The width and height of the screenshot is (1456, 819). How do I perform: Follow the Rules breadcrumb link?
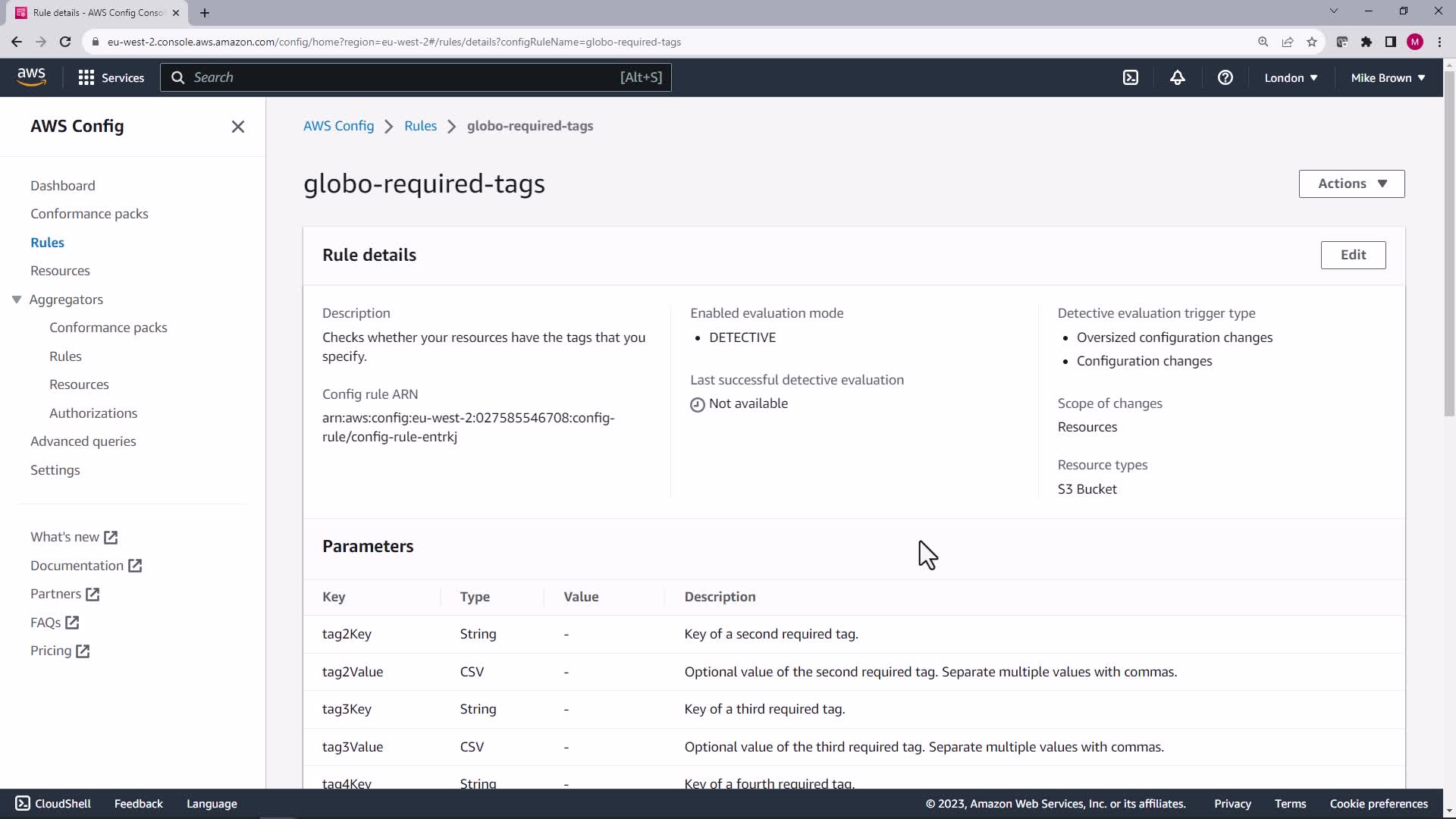420,126
